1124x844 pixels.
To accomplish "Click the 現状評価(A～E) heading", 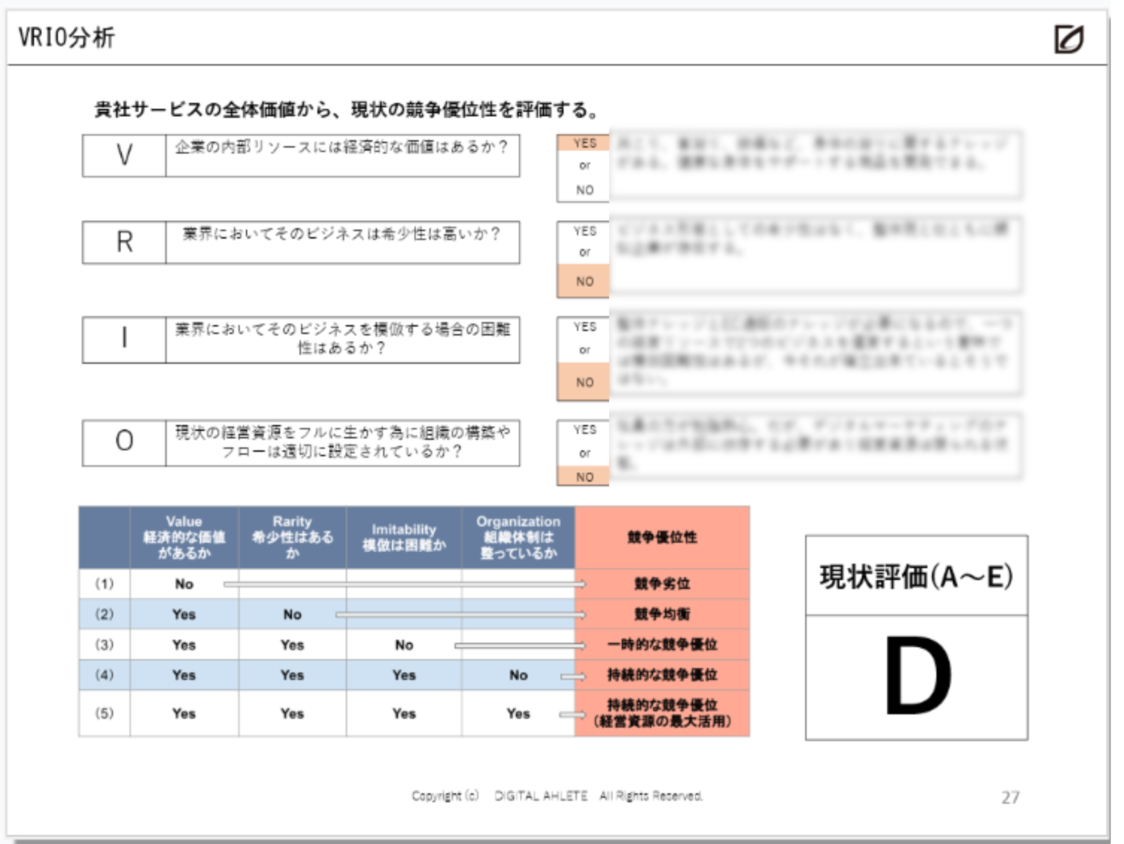I will (916, 577).
